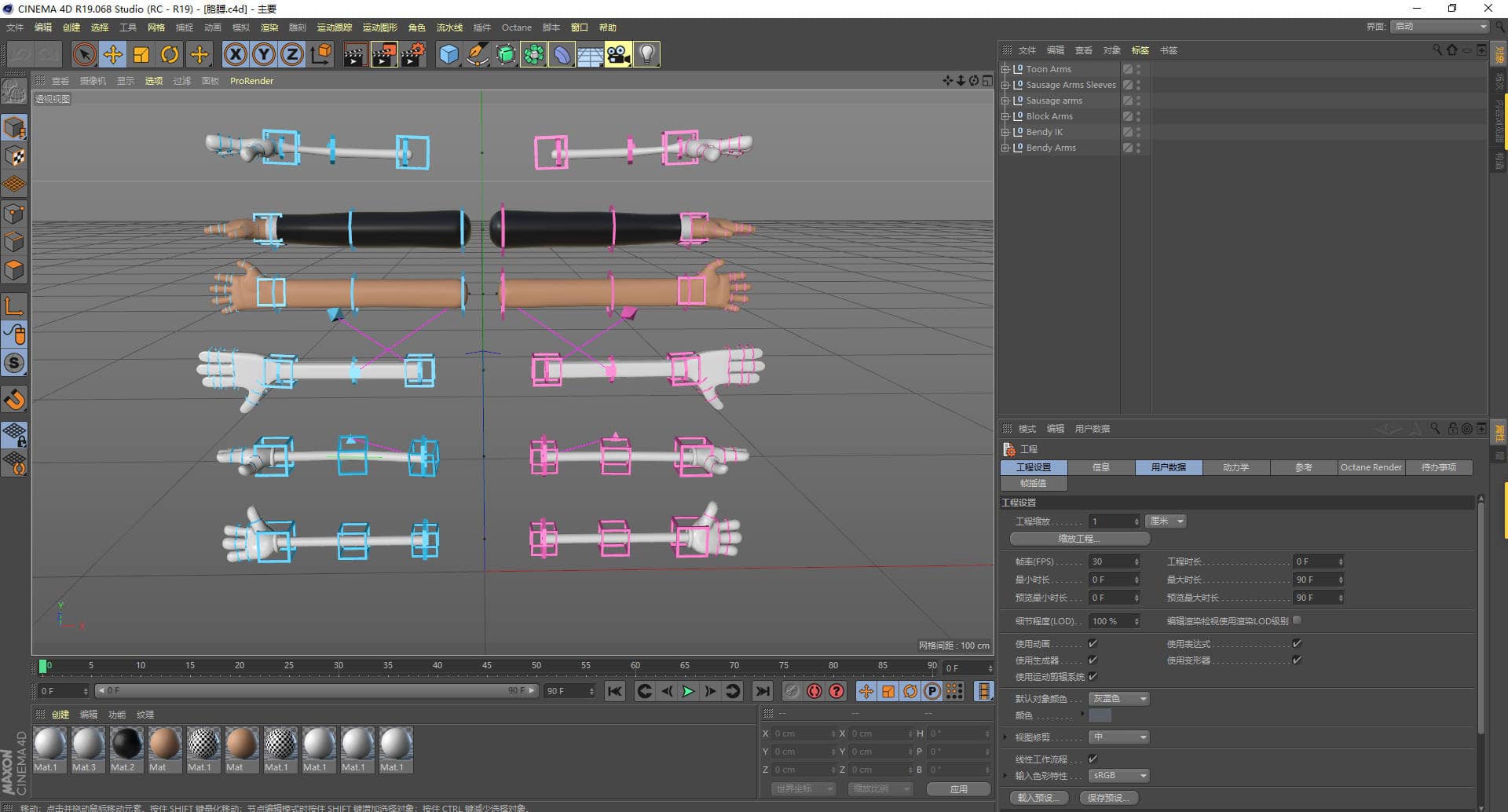Add a camera object
The width and height of the screenshot is (1508, 812).
pos(618,54)
